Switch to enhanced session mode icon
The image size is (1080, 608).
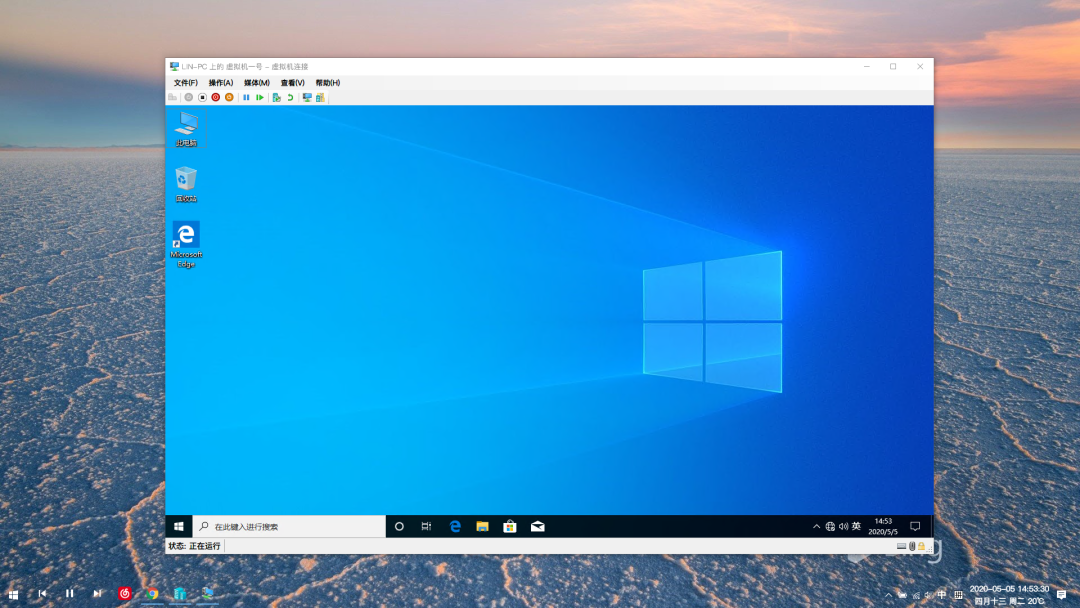(307, 98)
